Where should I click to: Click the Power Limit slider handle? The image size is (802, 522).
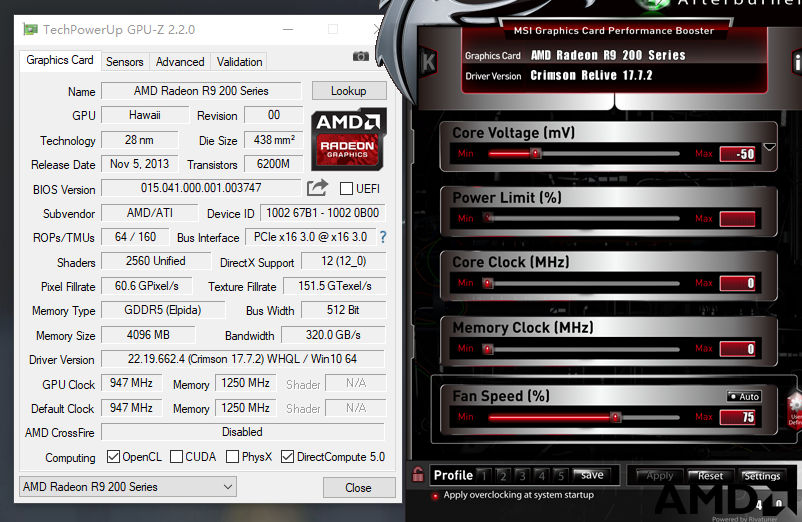pyautogui.click(x=488, y=218)
